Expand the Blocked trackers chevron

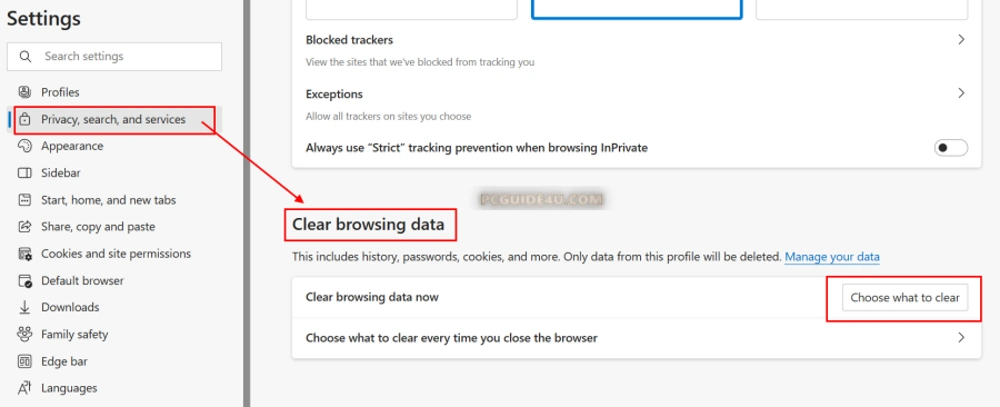click(961, 40)
